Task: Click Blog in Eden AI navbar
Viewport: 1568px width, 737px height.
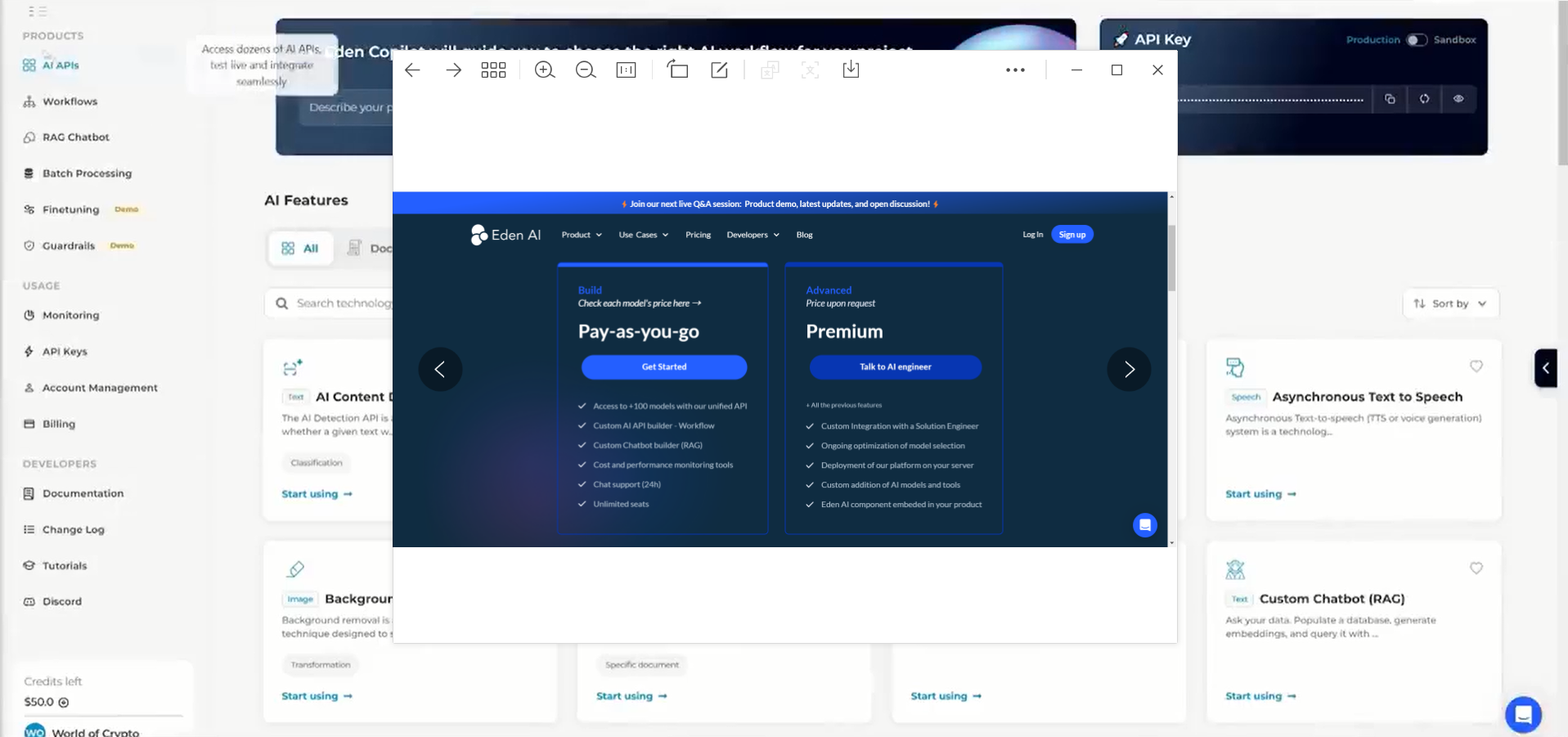Action: click(x=805, y=235)
